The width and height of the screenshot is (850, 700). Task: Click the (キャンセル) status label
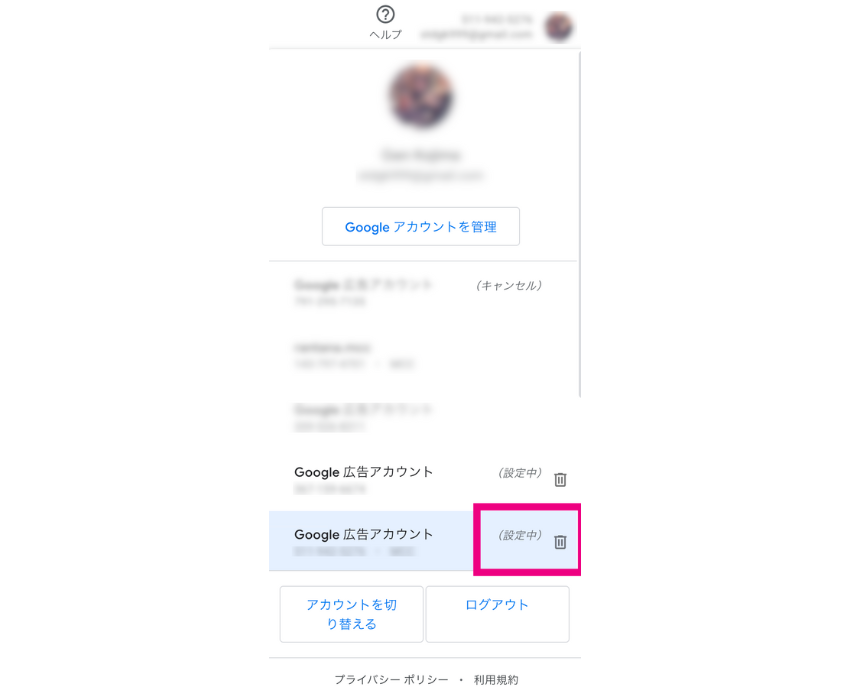point(509,285)
